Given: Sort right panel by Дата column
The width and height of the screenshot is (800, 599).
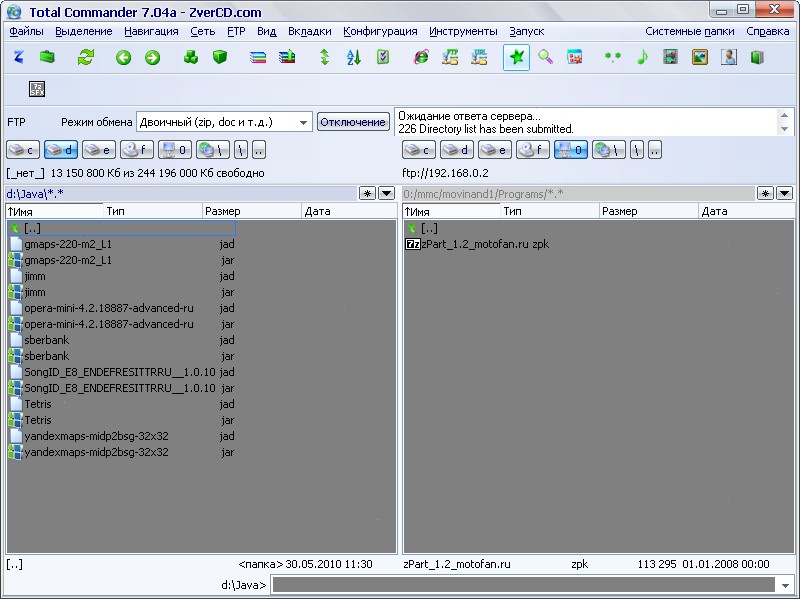Looking at the screenshot, I should point(746,211).
